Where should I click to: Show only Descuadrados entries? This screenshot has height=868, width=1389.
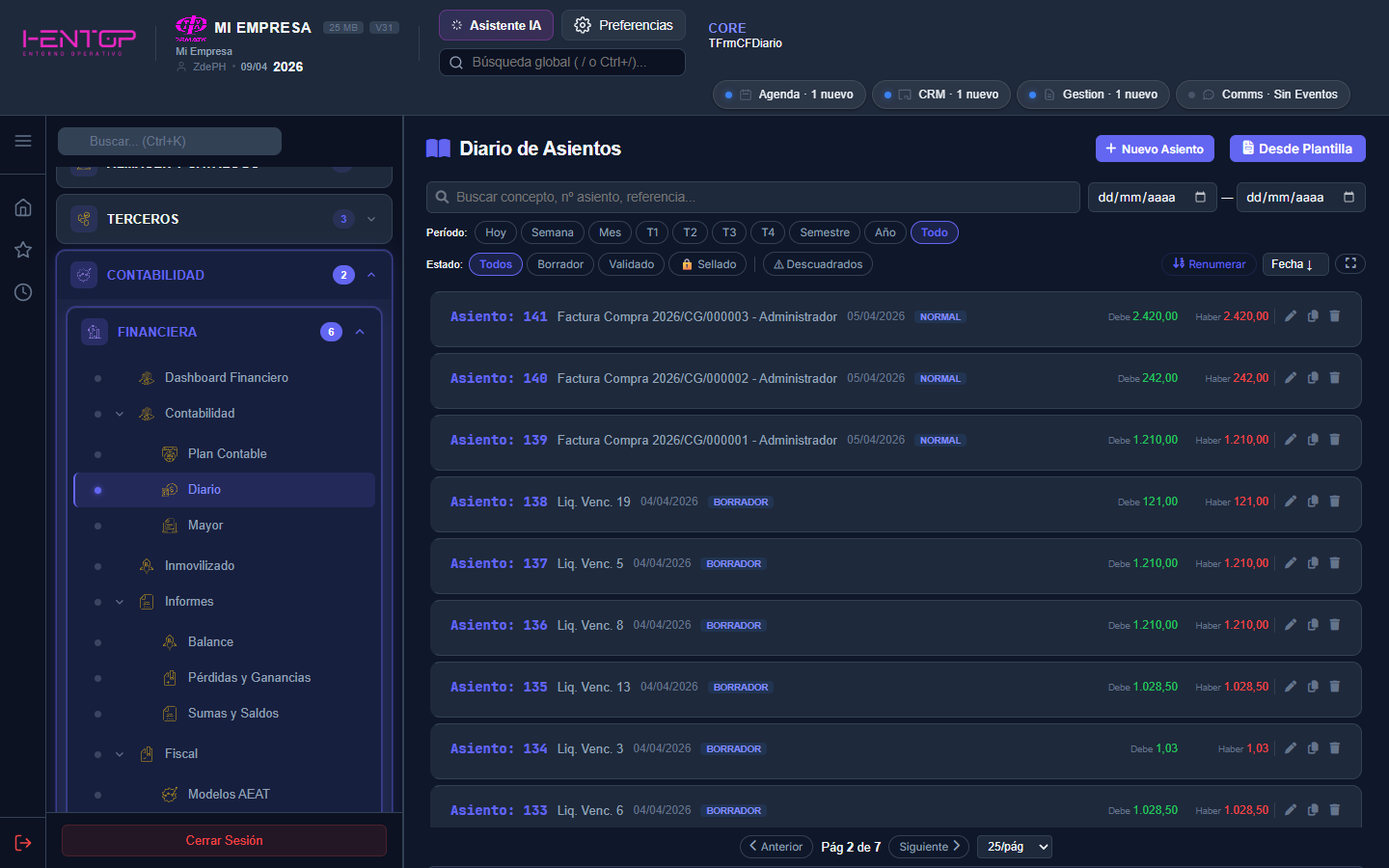click(818, 264)
